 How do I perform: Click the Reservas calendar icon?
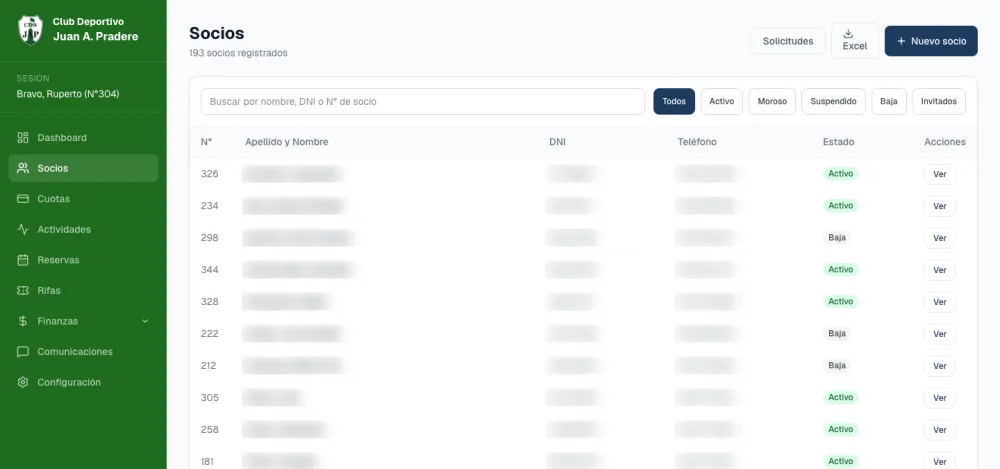[x=23, y=260]
